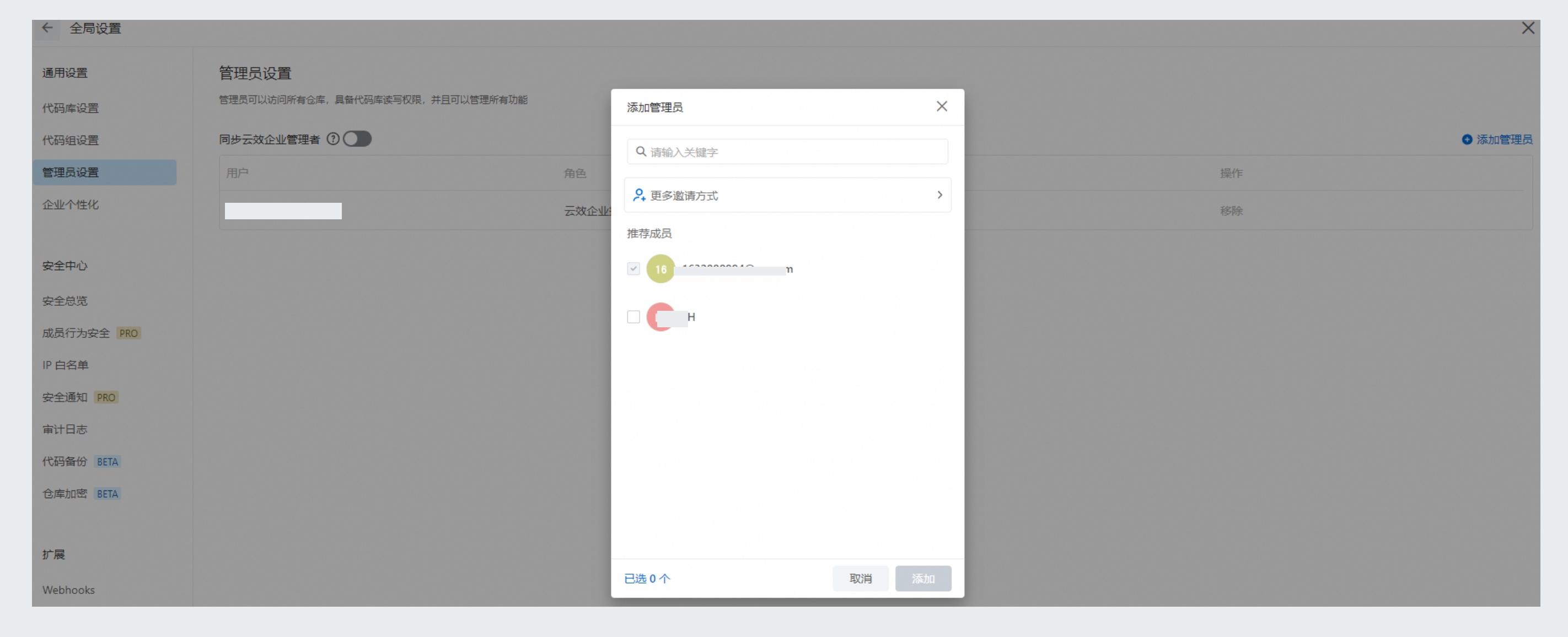Click the pink avatar of the second member

click(x=661, y=317)
